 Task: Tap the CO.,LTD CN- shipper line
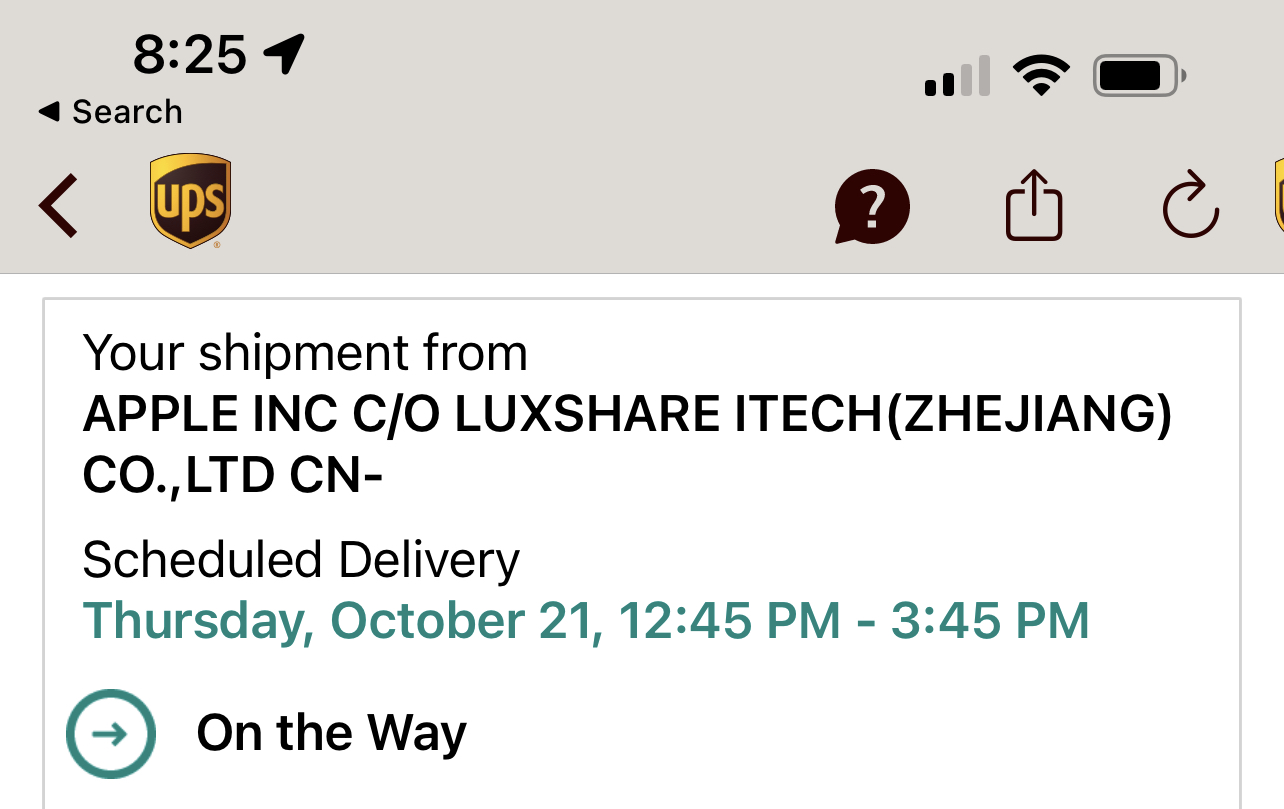pyautogui.click(x=233, y=476)
